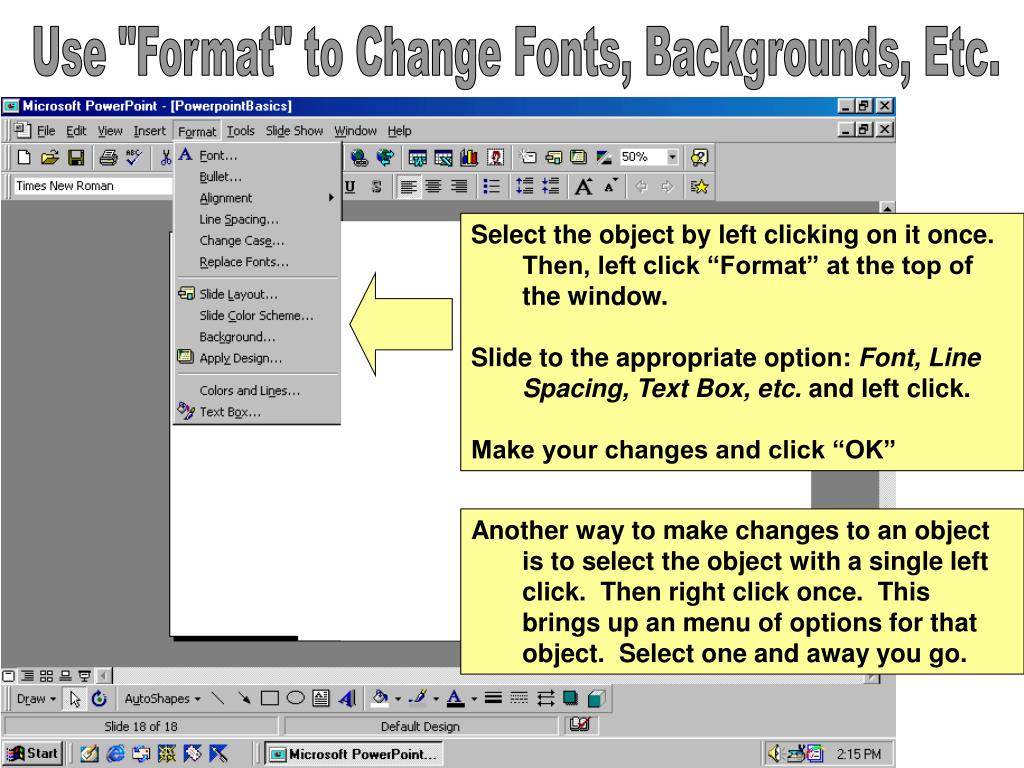Open Line Style options icon

(493, 699)
